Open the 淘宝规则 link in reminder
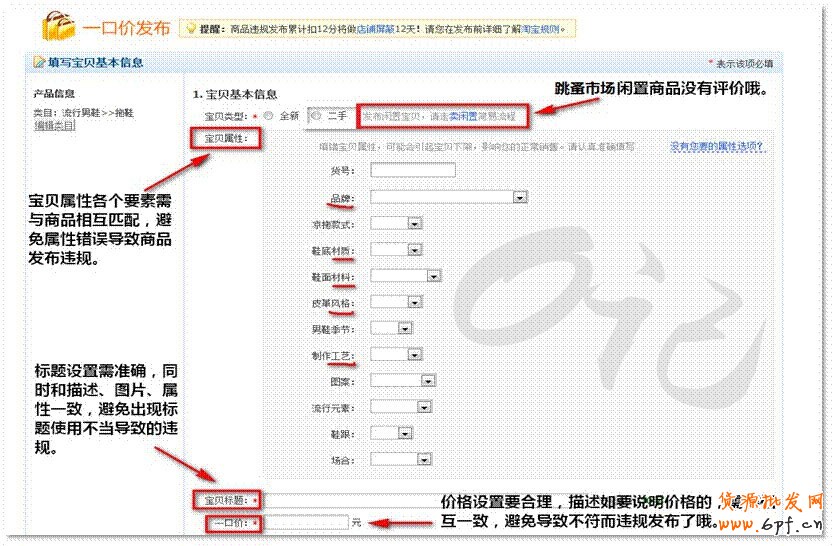Image resolution: width=833 pixels, height=546 pixels. click(544, 29)
